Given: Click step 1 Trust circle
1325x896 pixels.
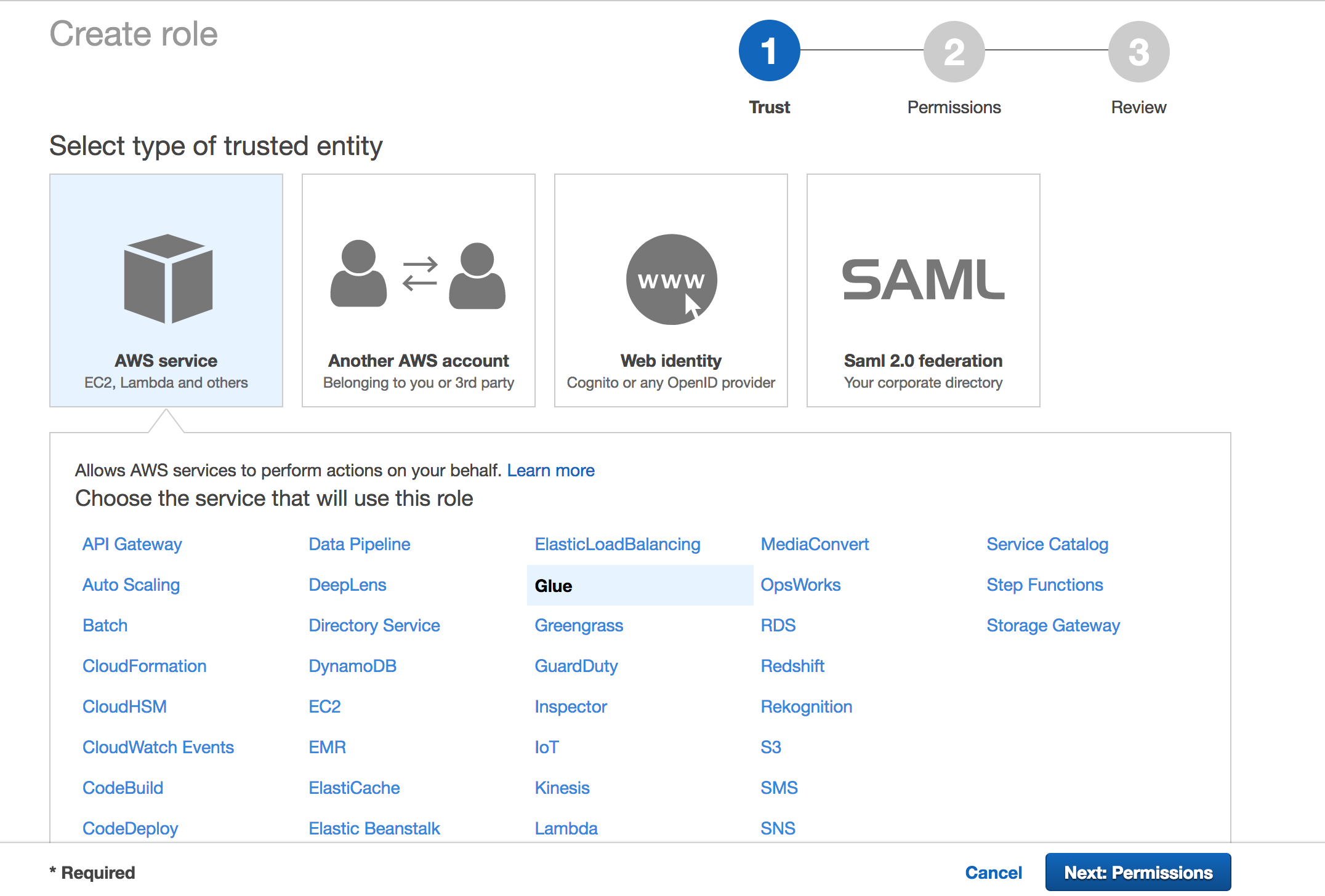Looking at the screenshot, I should [x=769, y=50].
